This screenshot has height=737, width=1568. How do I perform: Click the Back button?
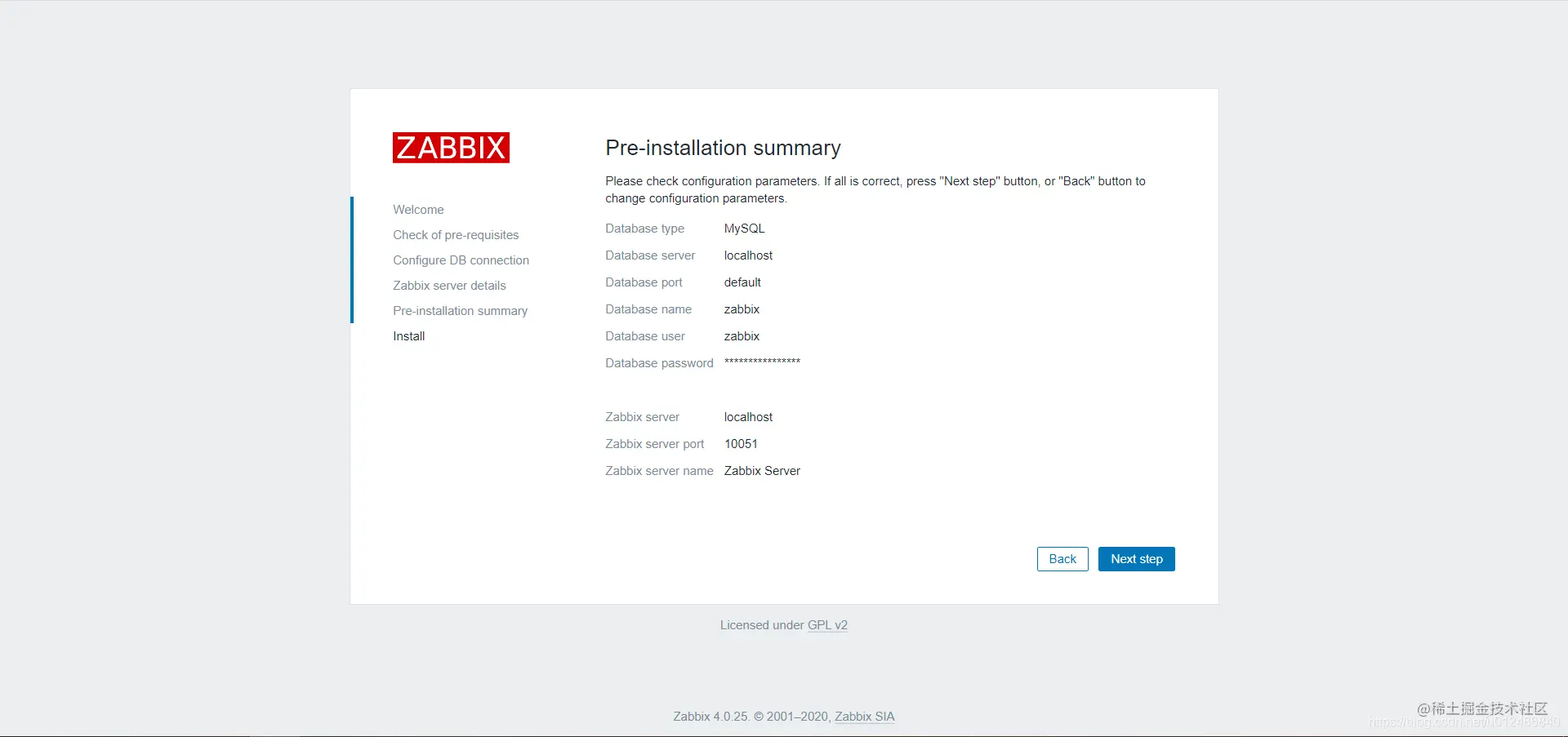(1062, 559)
